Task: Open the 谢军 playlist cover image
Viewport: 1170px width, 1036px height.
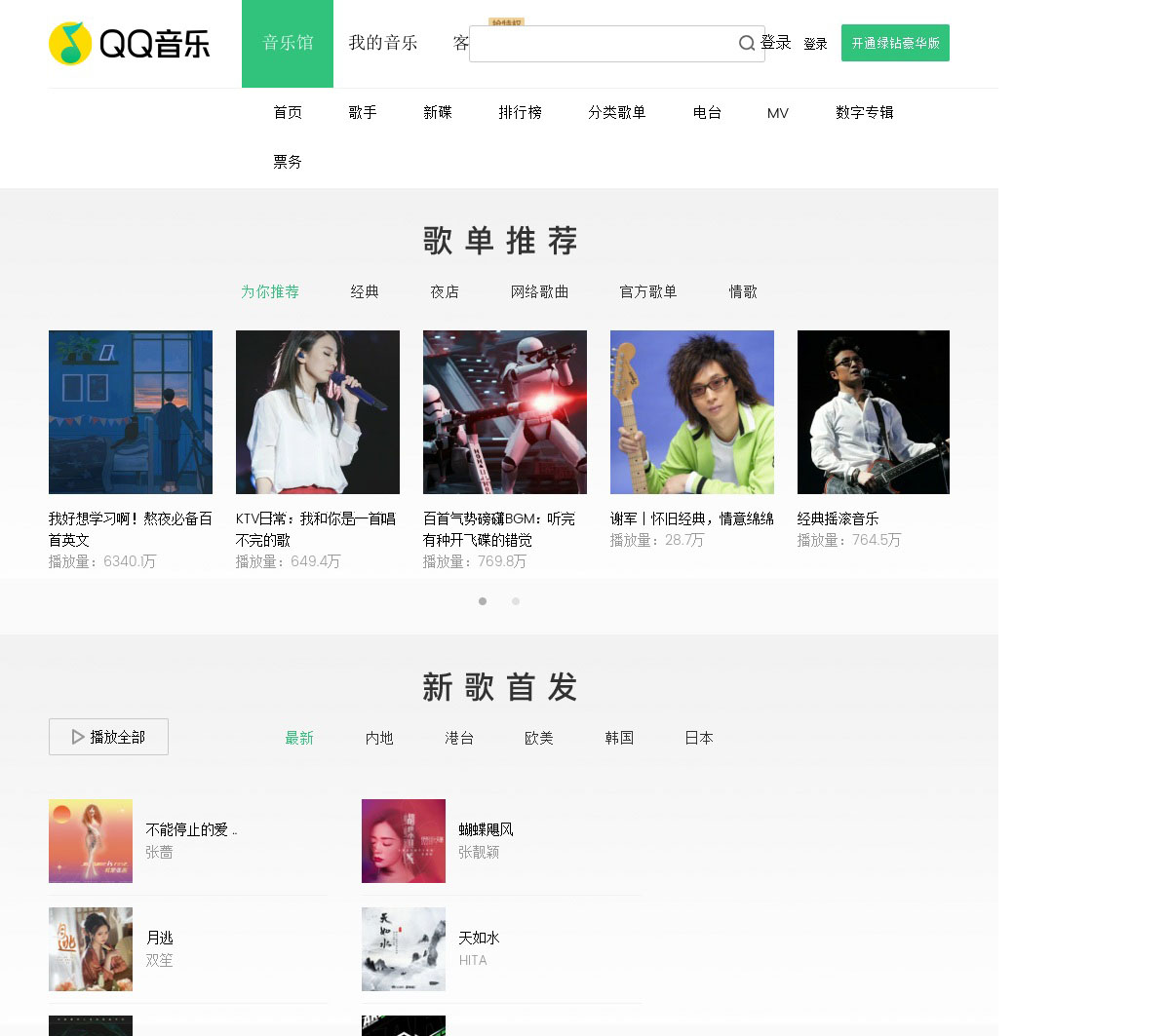Action: click(692, 412)
